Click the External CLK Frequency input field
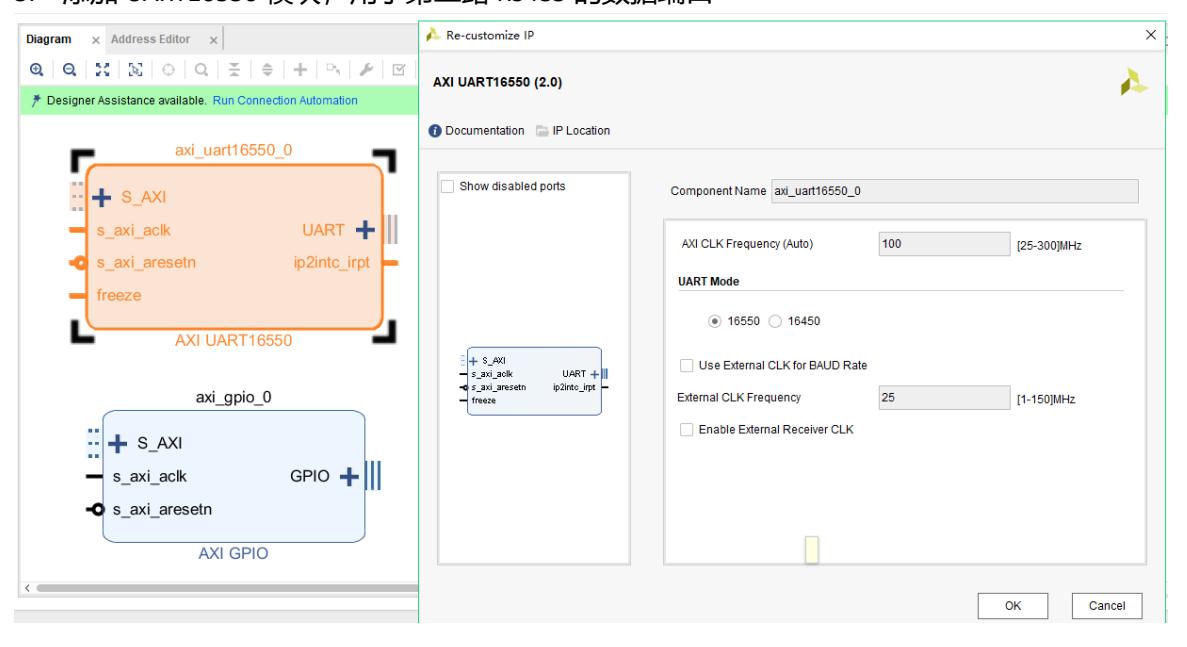 tap(941, 397)
